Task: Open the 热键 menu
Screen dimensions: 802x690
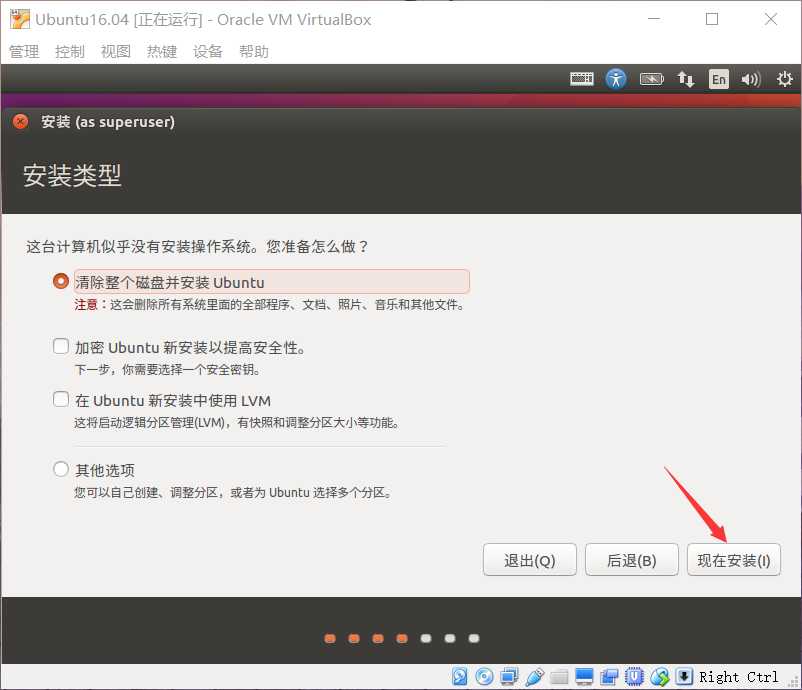Action: coord(162,51)
